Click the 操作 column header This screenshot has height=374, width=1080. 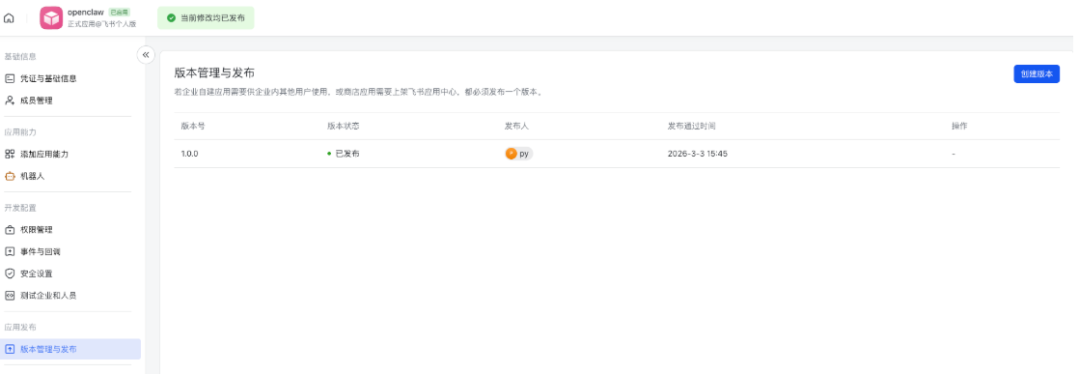coord(960,127)
